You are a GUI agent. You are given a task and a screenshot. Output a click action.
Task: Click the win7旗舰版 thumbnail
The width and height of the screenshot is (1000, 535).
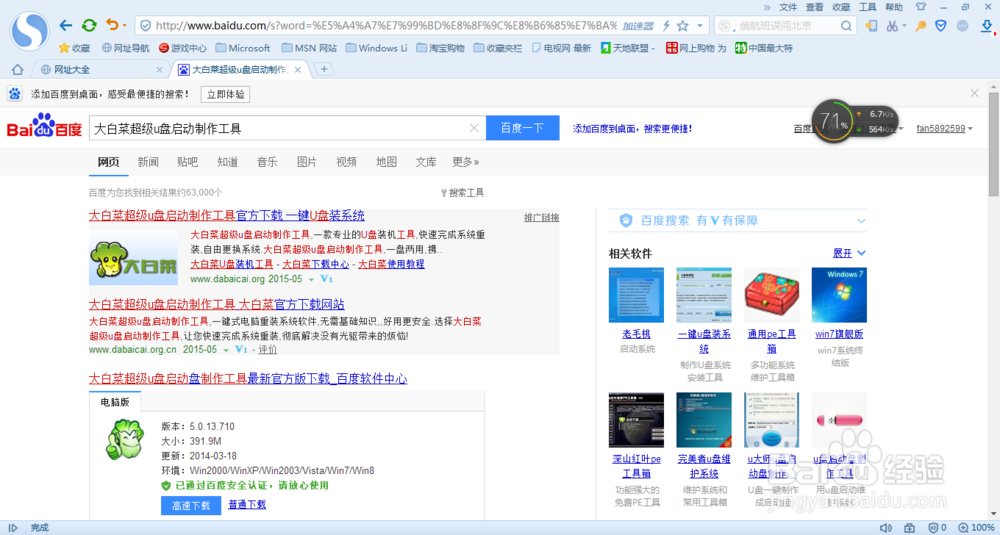(x=839, y=295)
